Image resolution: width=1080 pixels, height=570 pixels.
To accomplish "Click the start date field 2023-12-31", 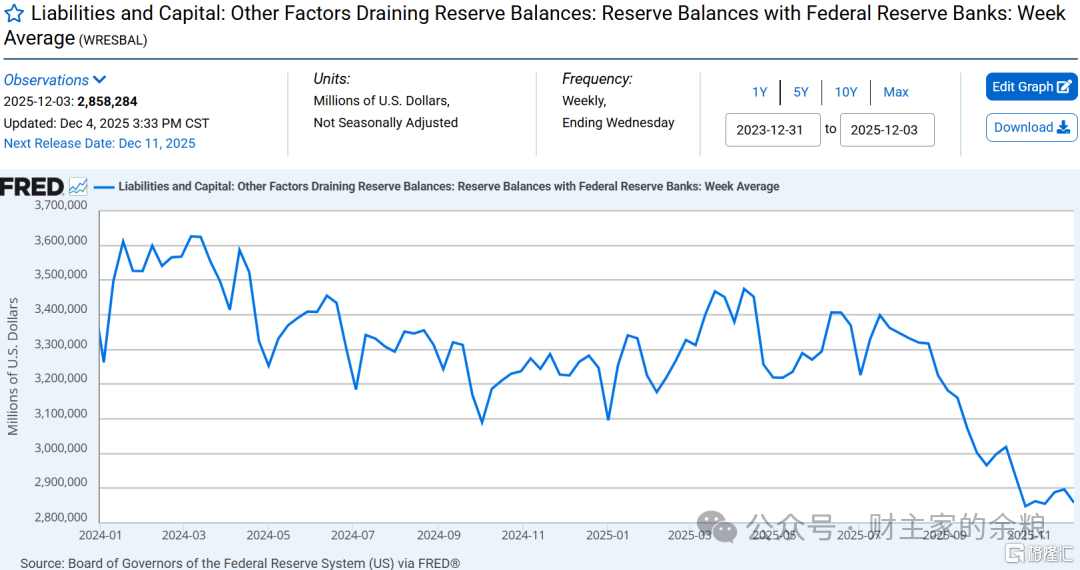I will pos(770,130).
